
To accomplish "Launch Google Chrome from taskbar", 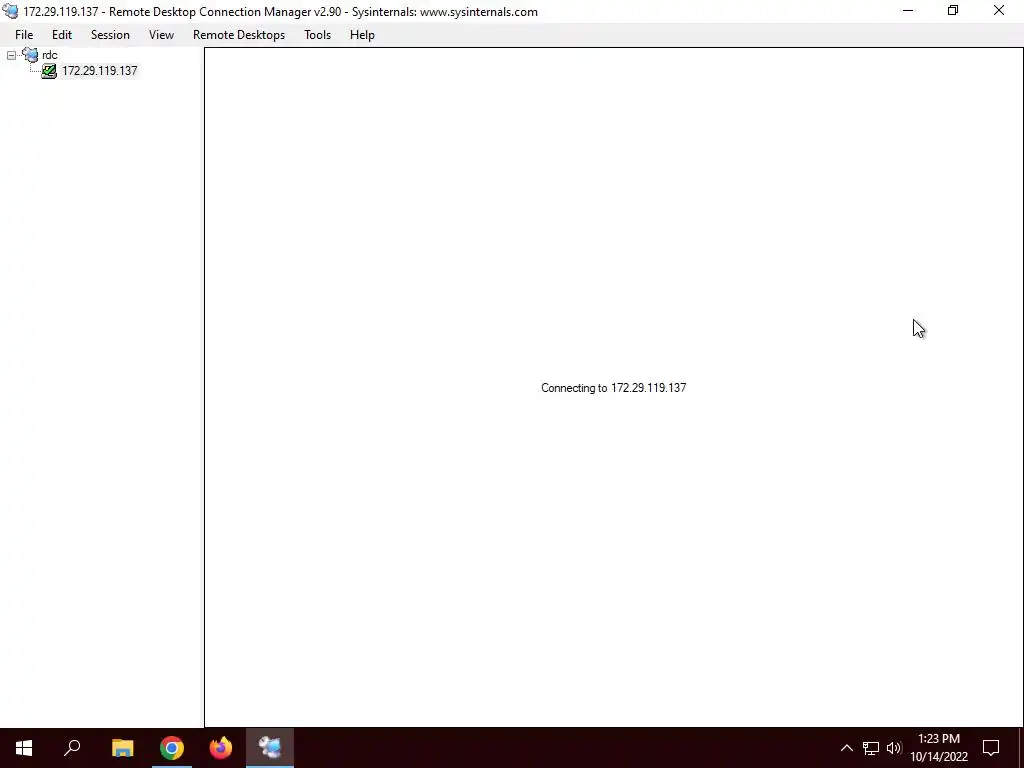I will coord(172,748).
